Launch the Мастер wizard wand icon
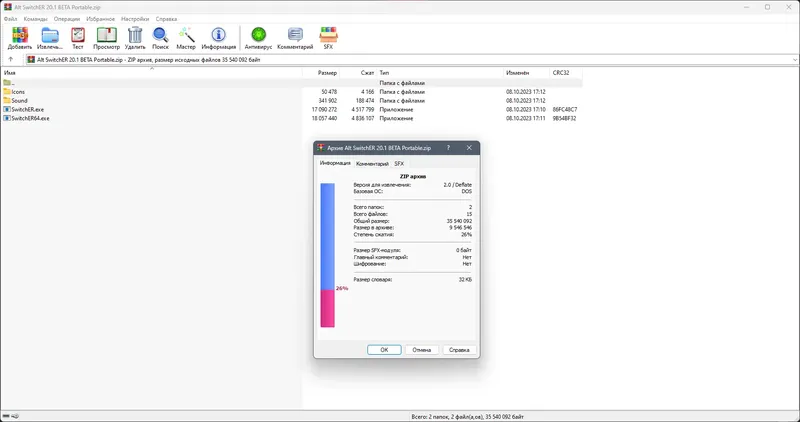The width and height of the screenshot is (800, 422). (186, 38)
